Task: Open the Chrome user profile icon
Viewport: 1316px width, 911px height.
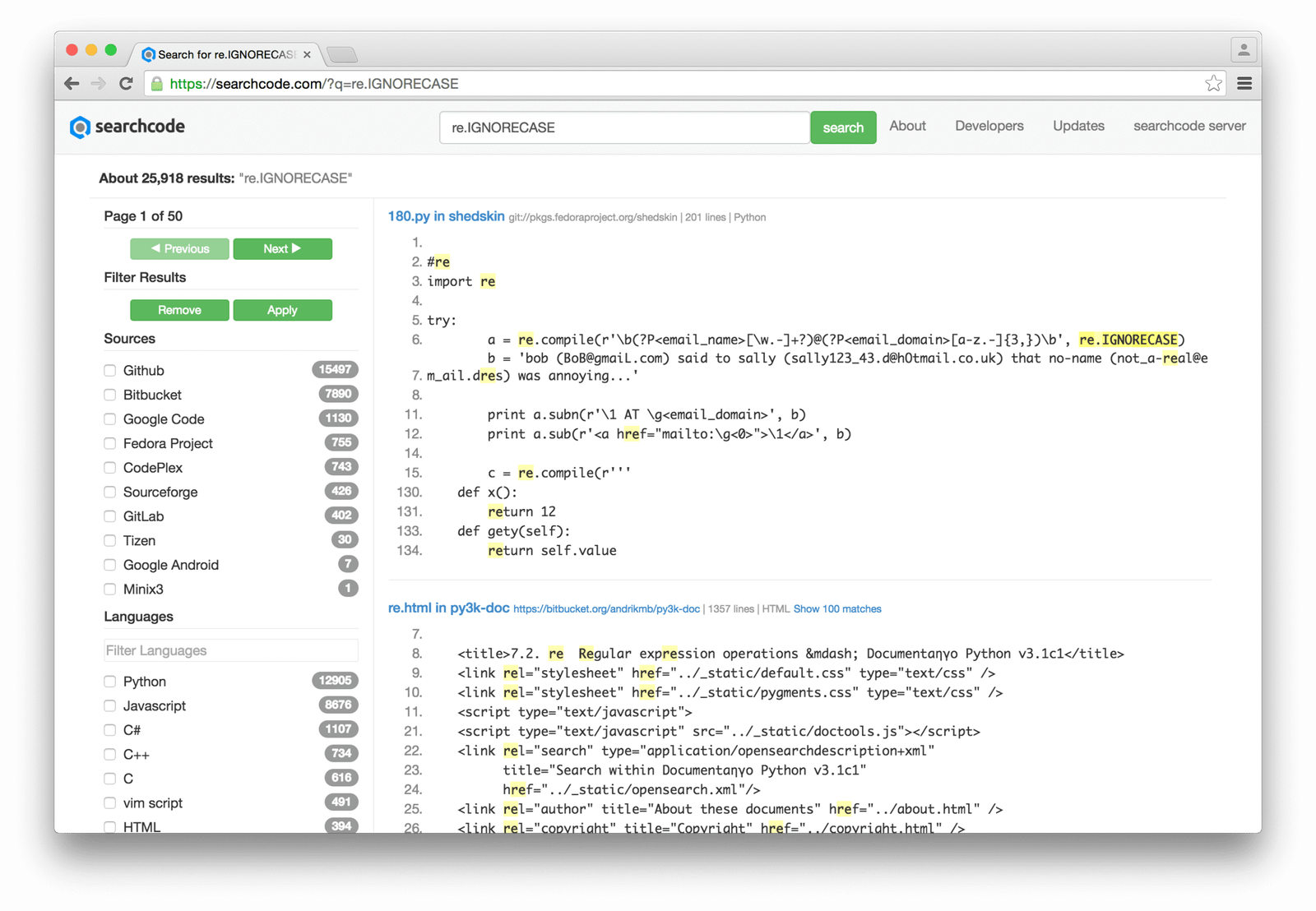Action: (x=1244, y=50)
